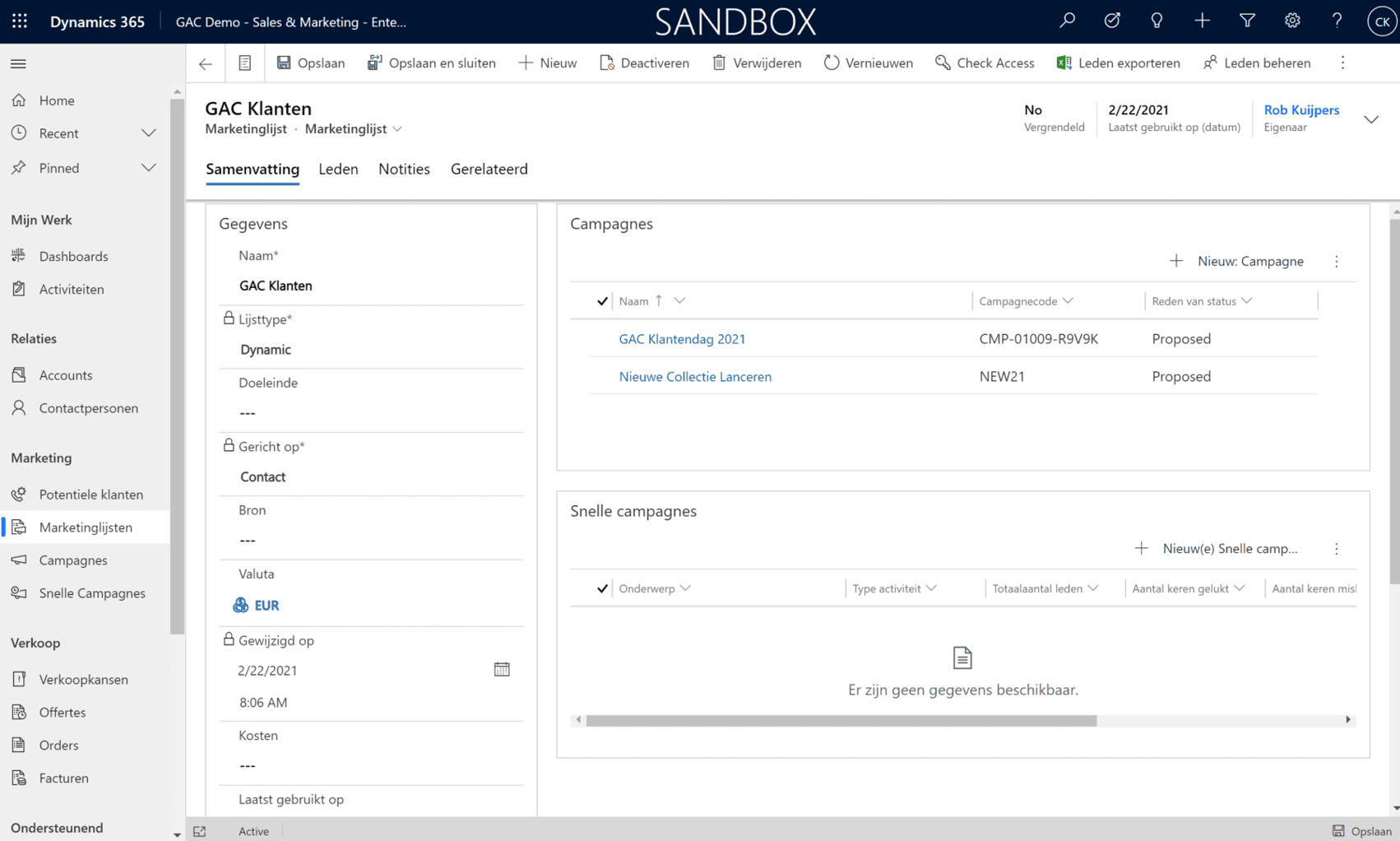Open the CK user account avatar
Image resolution: width=1400 pixels, height=841 pixels.
click(x=1381, y=21)
